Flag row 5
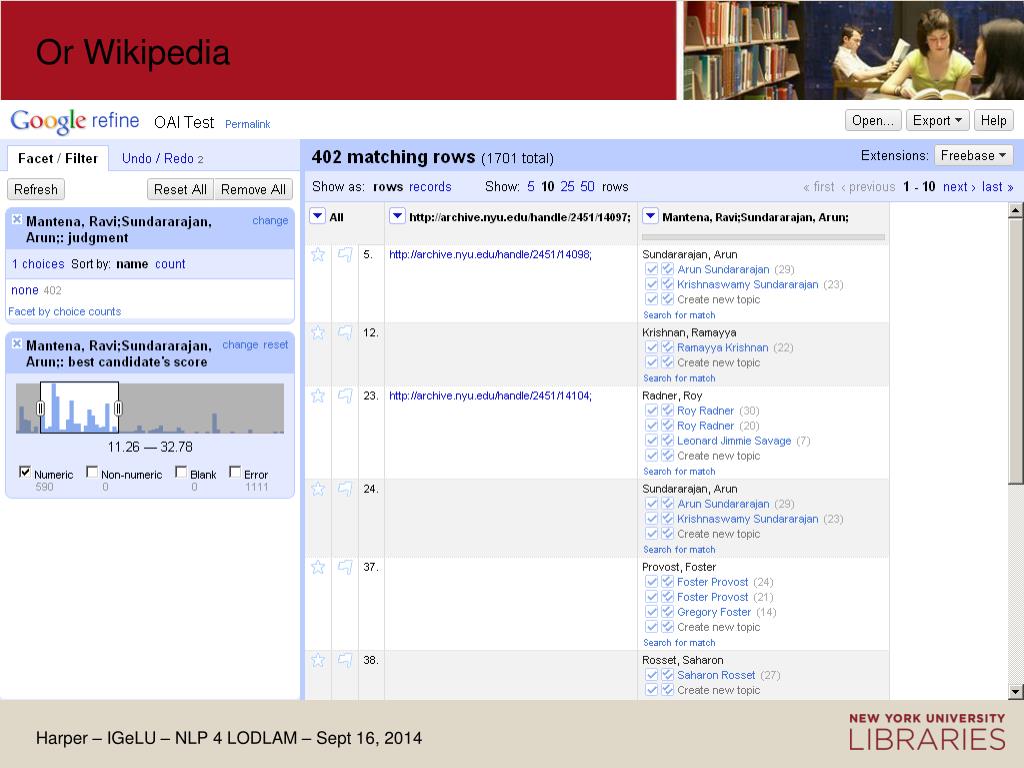The width and height of the screenshot is (1024, 768). coord(345,255)
